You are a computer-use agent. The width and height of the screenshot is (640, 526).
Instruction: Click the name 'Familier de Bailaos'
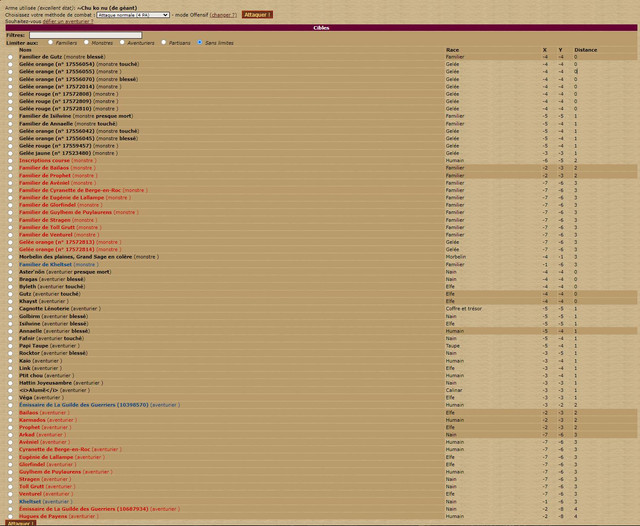coord(44,168)
